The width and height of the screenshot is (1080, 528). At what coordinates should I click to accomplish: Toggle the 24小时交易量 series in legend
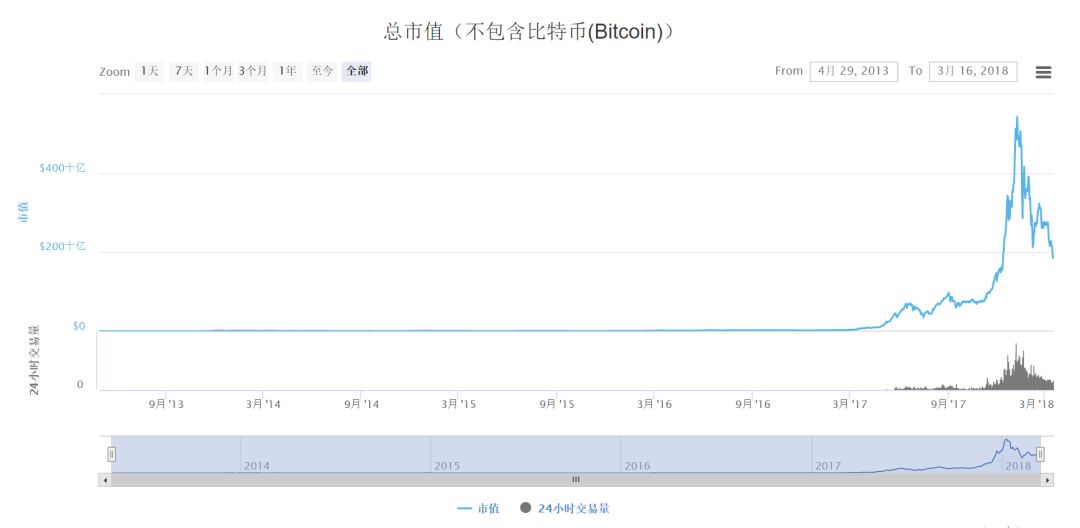(x=565, y=508)
